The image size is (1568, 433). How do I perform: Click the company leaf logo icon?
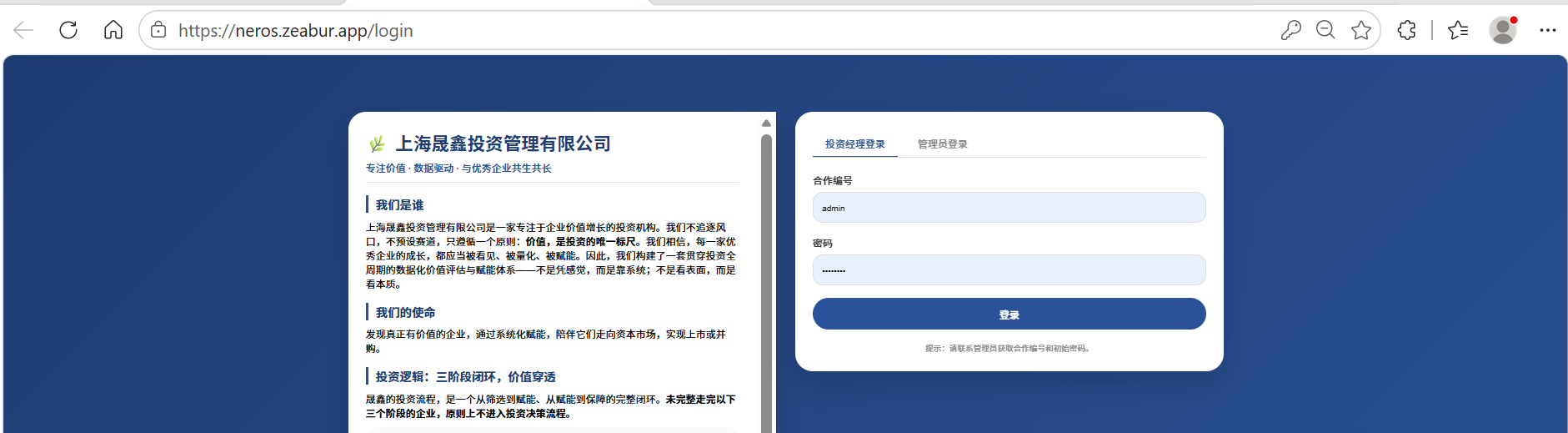(x=377, y=143)
